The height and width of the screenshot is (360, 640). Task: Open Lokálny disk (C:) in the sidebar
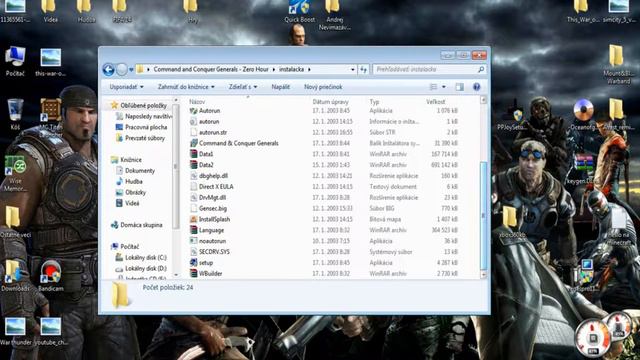pyautogui.click(x=146, y=258)
